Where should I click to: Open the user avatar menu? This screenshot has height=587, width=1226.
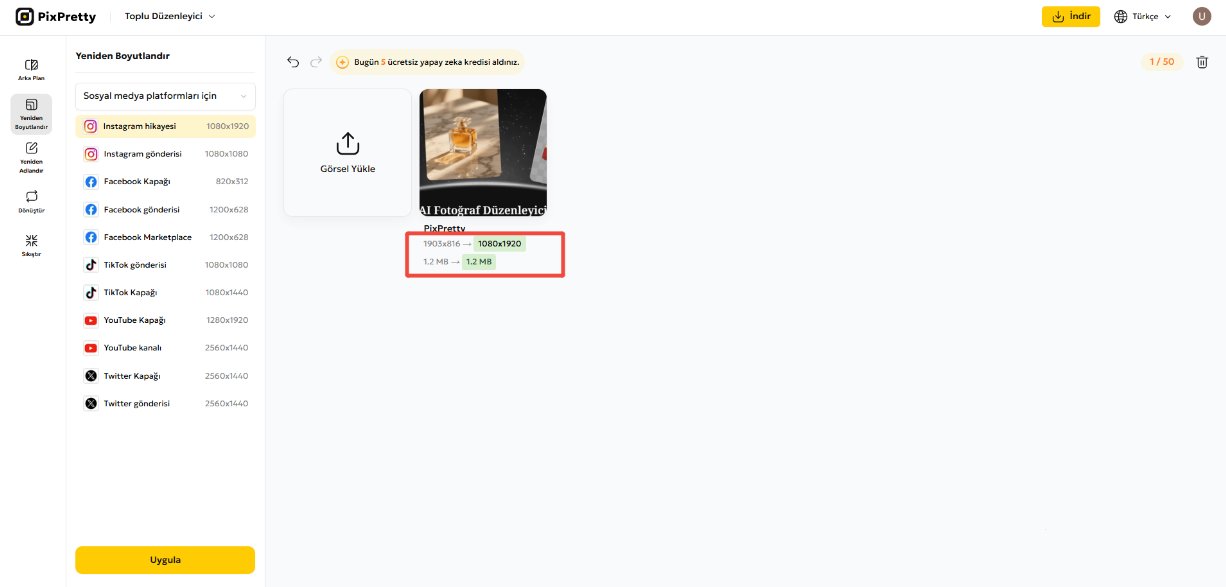tap(1201, 16)
